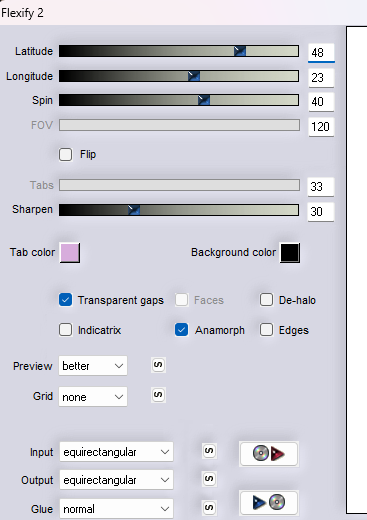This screenshot has width=367, height=520.
Task: Enable the Flip checkbox
Action: point(65,154)
